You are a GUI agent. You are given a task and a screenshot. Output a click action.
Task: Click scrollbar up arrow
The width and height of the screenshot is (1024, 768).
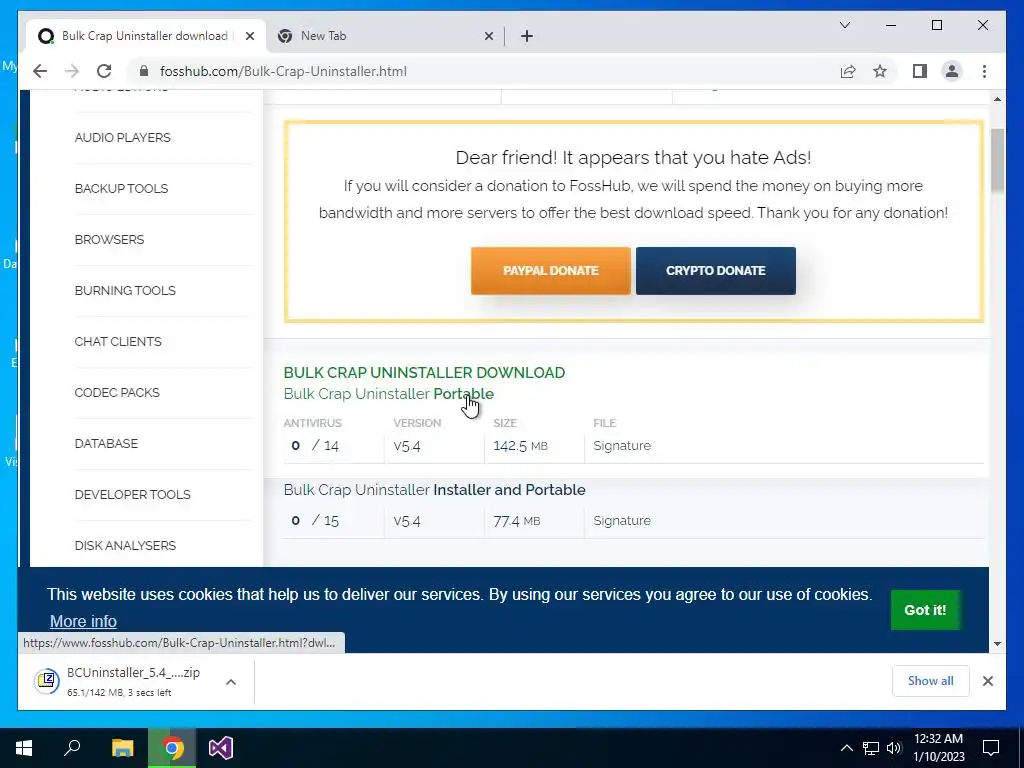pos(997,99)
